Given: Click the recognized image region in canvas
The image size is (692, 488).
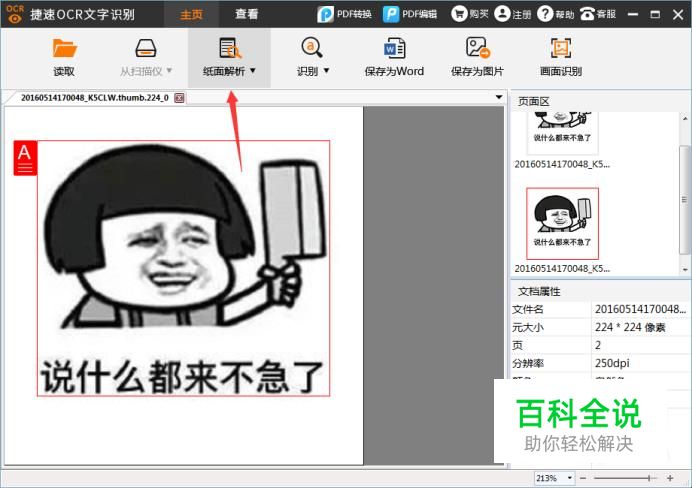Looking at the screenshot, I should coord(184,268).
